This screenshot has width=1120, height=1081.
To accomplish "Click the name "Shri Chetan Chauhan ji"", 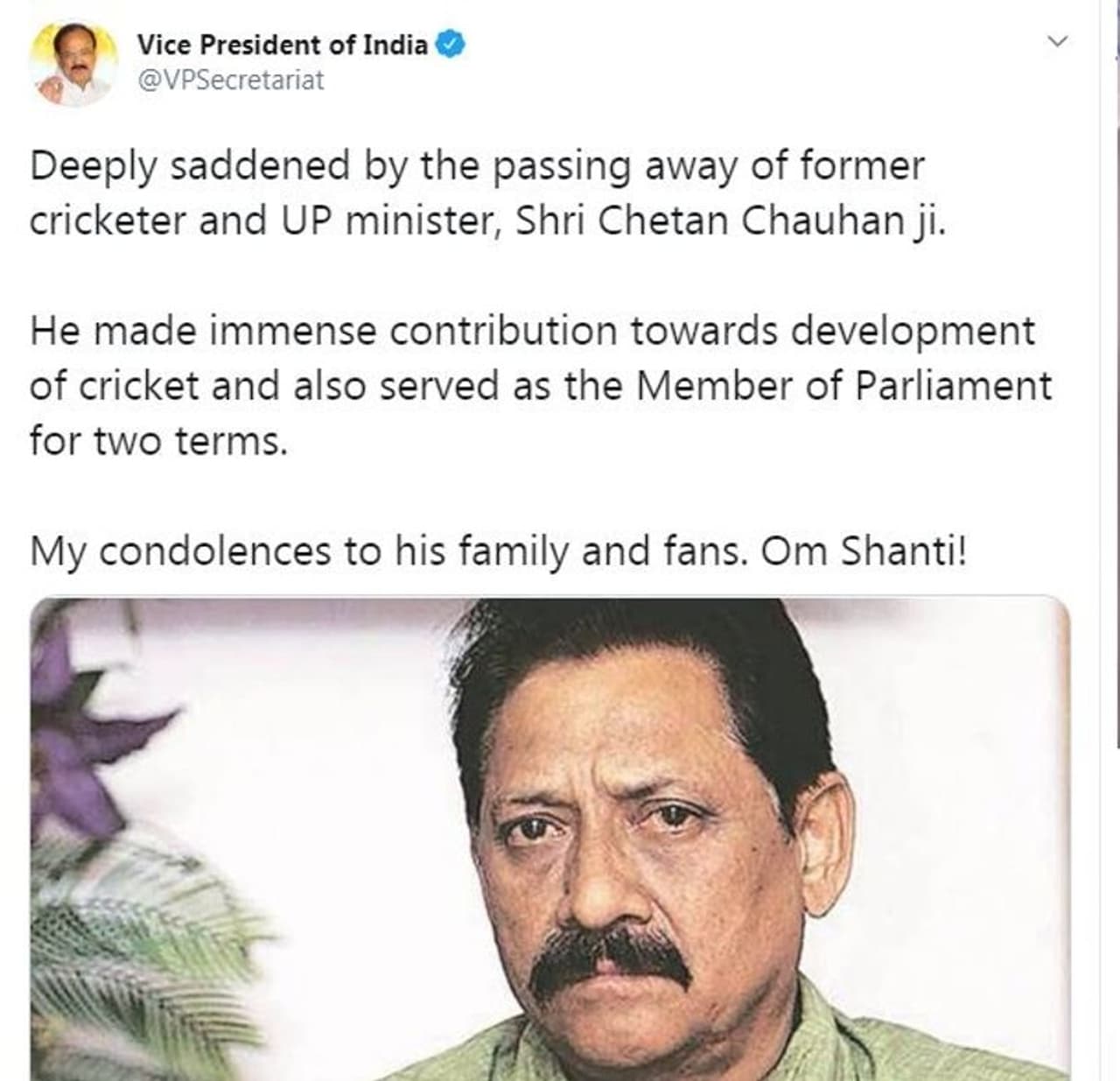I will 731,221.
